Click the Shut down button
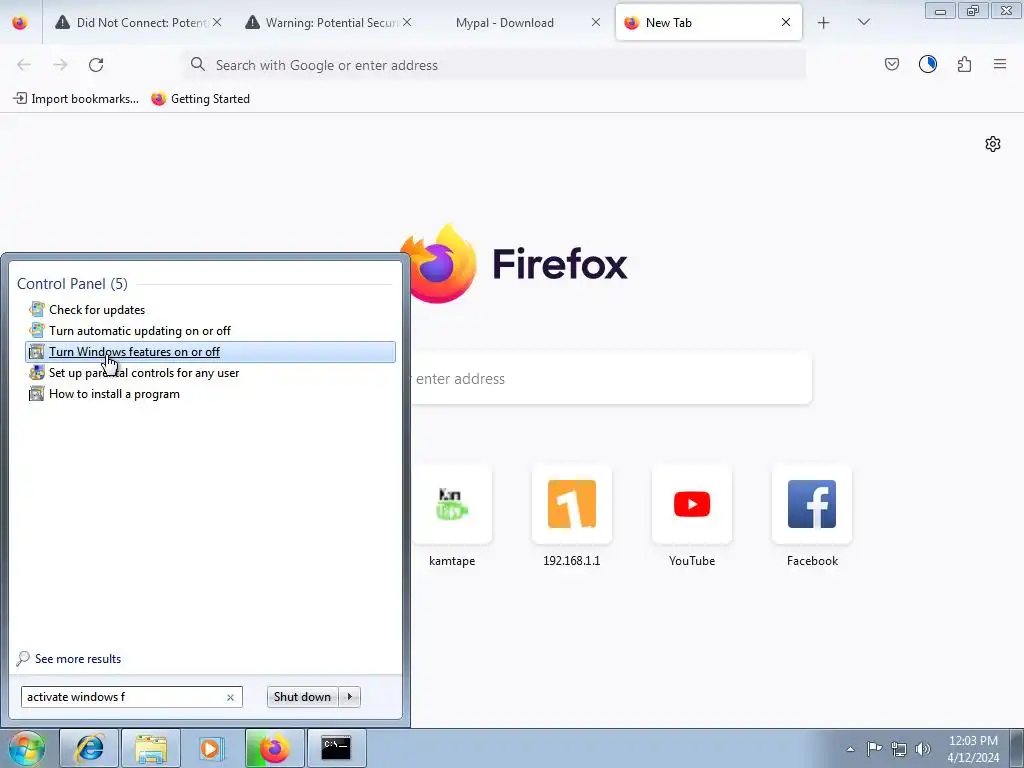Viewport: 1024px width, 768px height. [302, 697]
